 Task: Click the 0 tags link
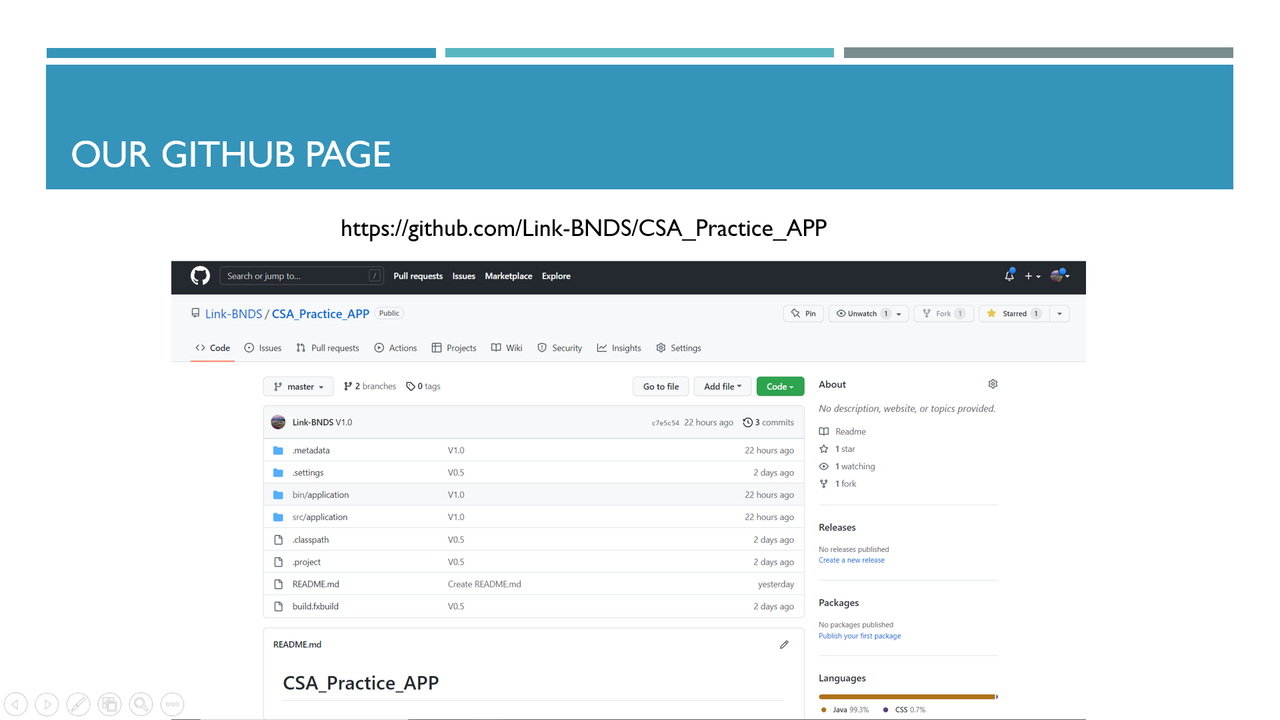point(423,386)
